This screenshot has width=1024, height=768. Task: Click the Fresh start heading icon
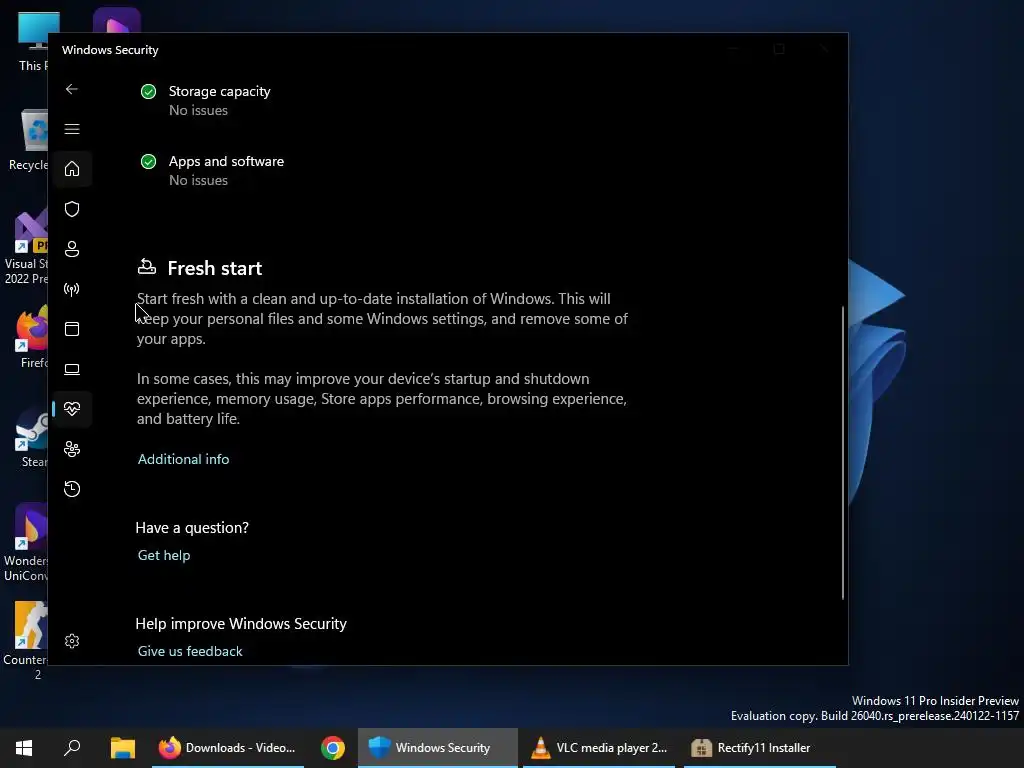point(147,266)
